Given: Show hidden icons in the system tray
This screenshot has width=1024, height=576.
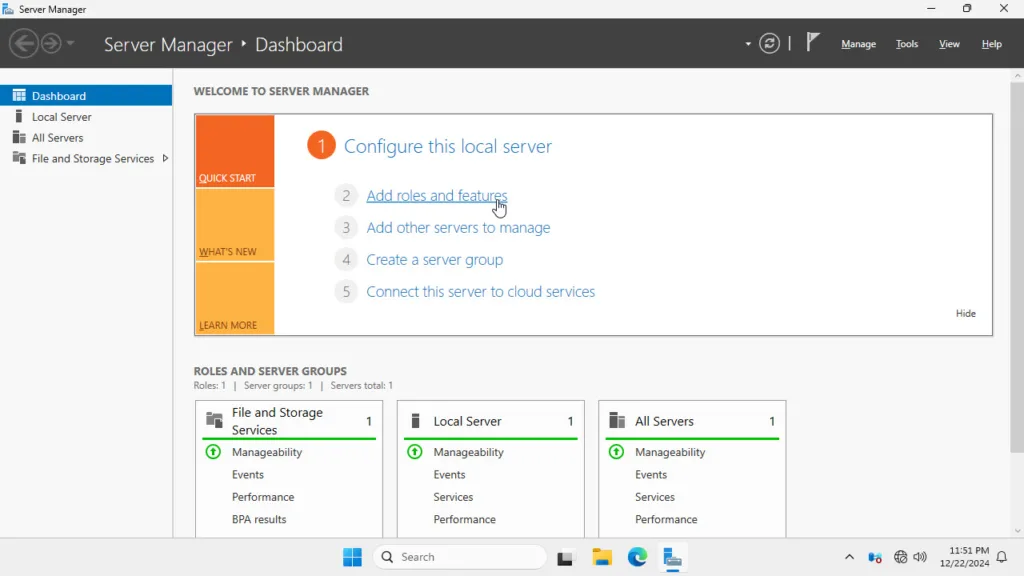Looking at the screenshot, I should coord(849,557).
